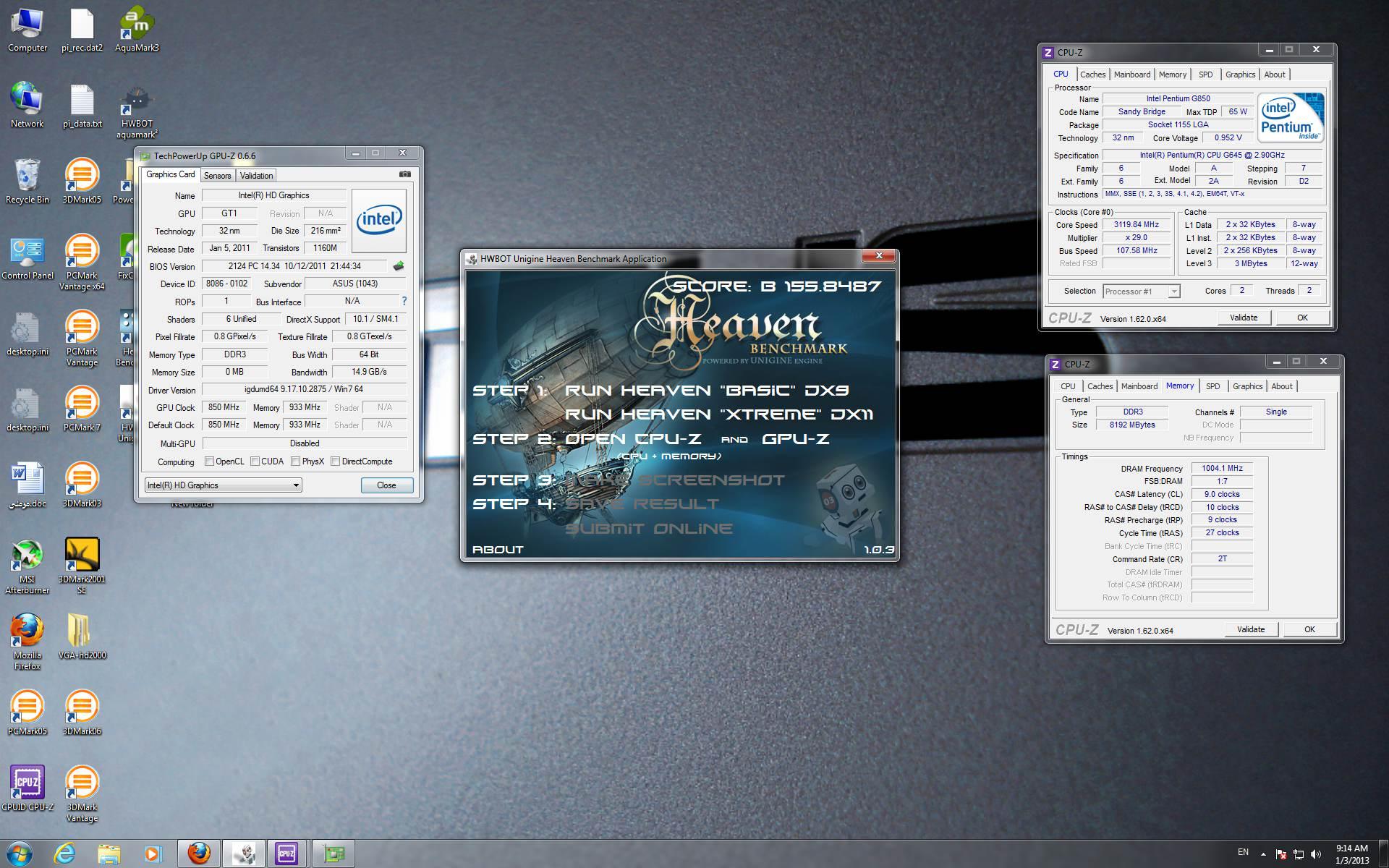This screenshot has width=1389, height=868.
Task: Open the Network desktop icon
Action: point(27,106)
